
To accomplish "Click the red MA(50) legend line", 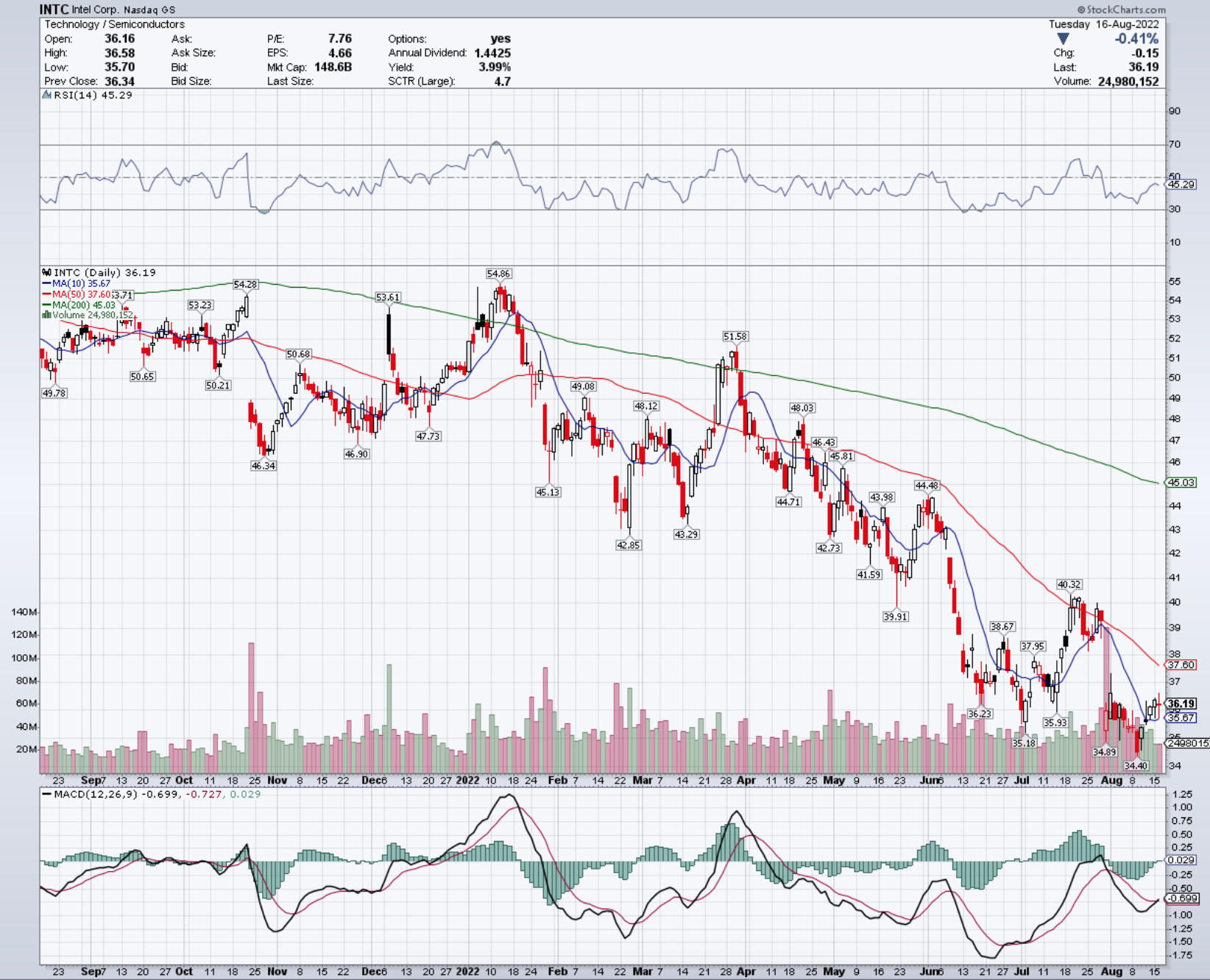I will 46,294.
